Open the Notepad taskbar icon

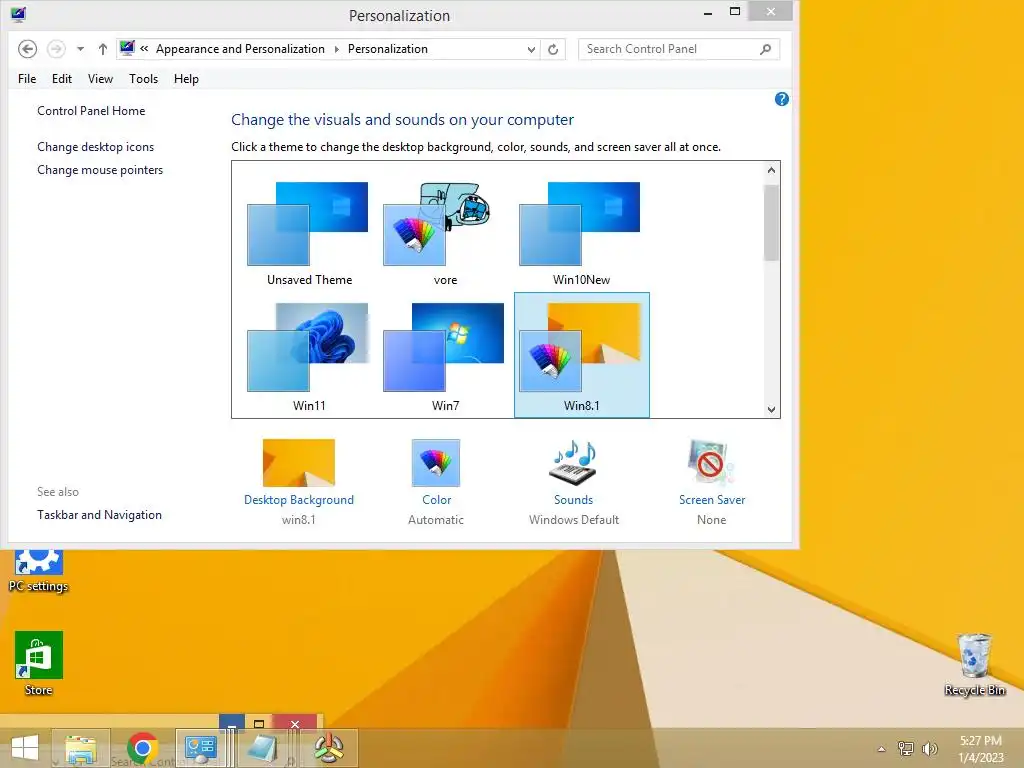(x=264, y=748)
